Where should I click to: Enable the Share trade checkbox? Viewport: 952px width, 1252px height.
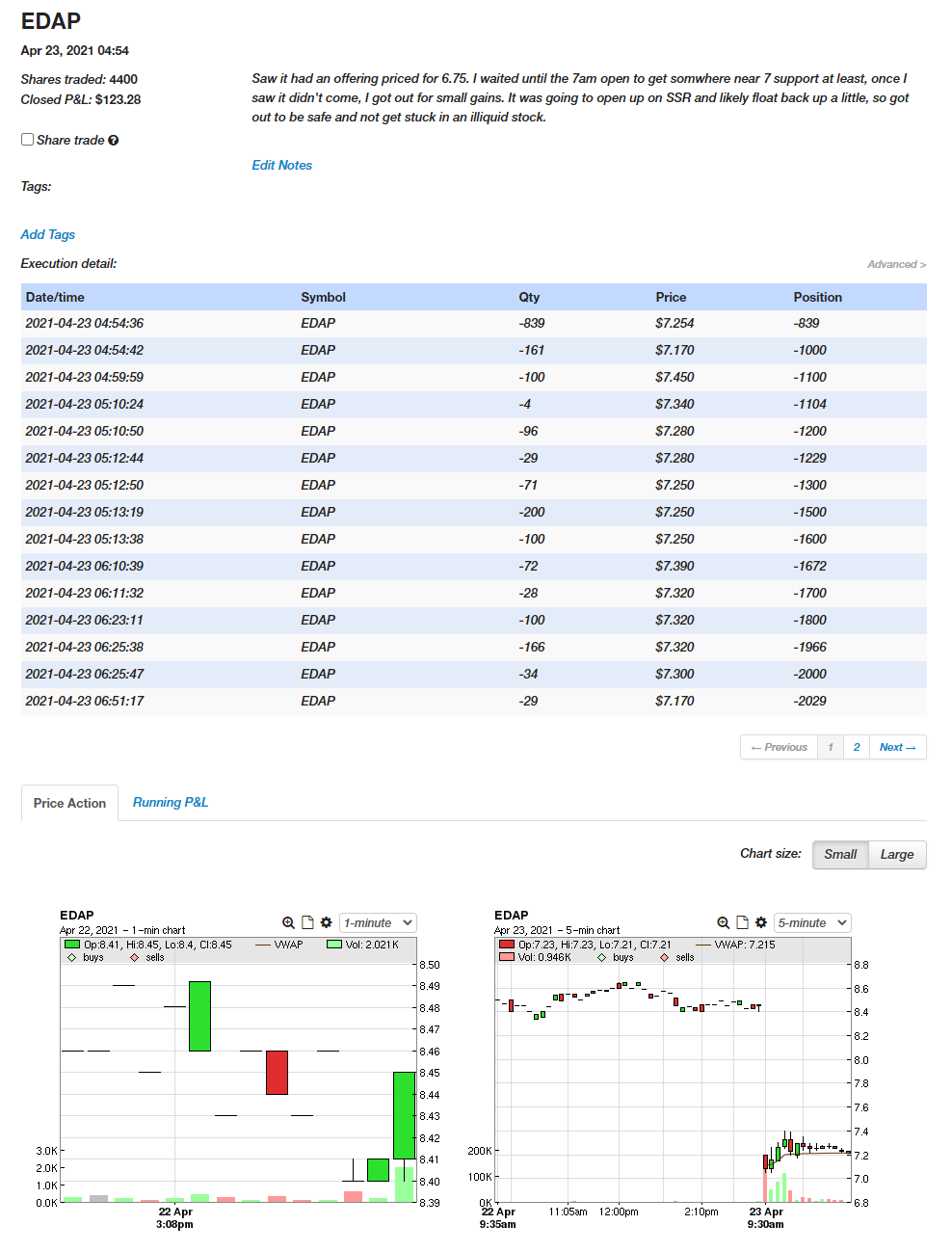pyautogui.click(x=28, y=140)
